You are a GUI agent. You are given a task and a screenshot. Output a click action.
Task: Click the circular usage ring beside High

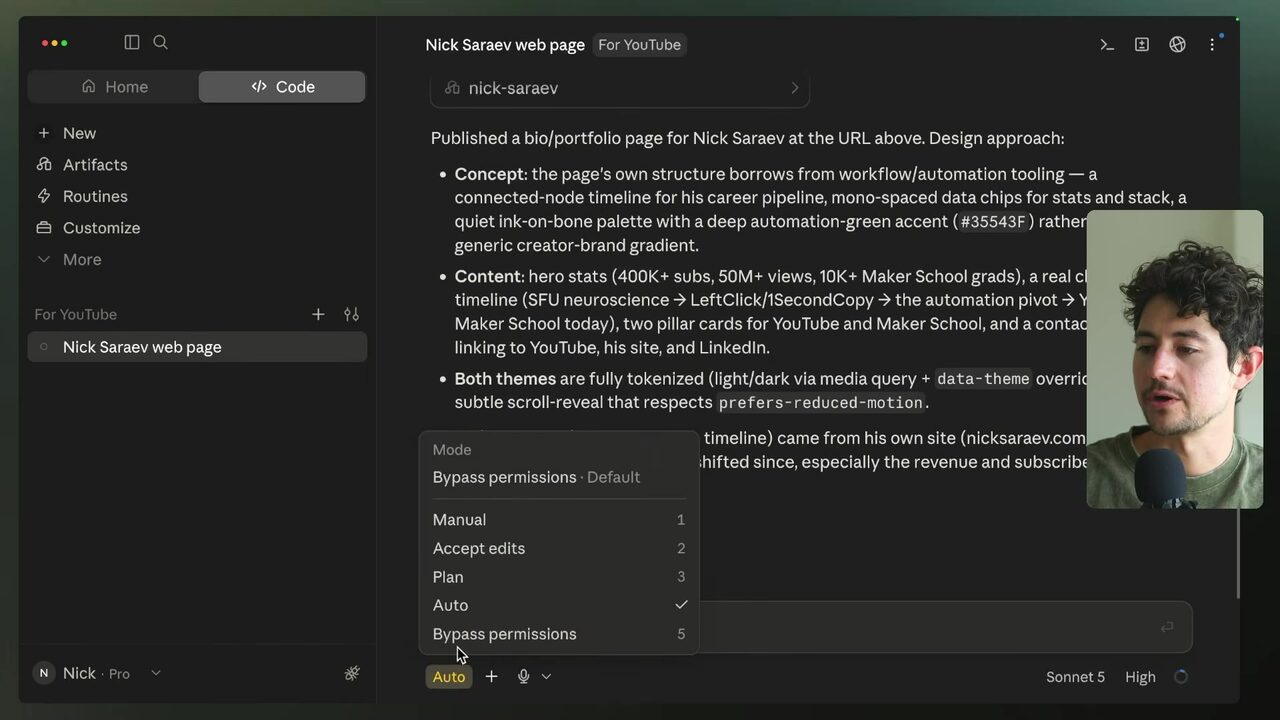click(x=1181, y=677)
